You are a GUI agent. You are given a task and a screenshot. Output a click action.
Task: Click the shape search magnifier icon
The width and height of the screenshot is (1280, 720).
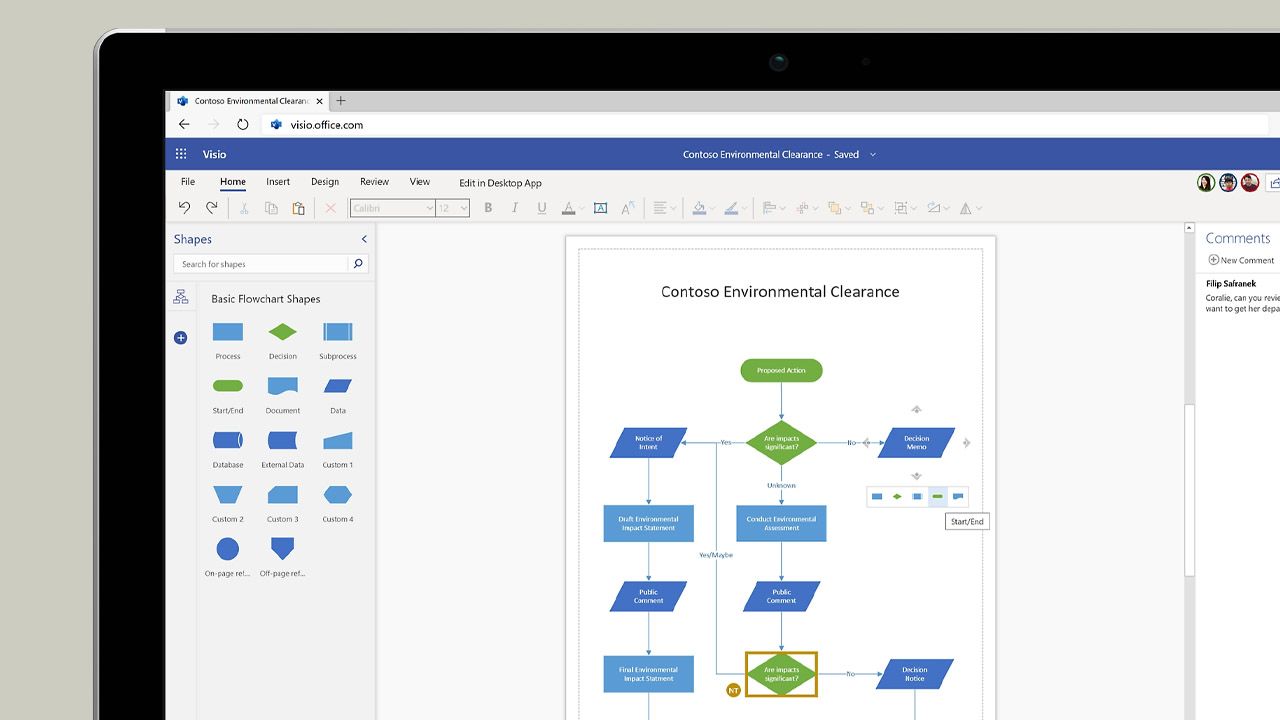(x=358, y=264)
